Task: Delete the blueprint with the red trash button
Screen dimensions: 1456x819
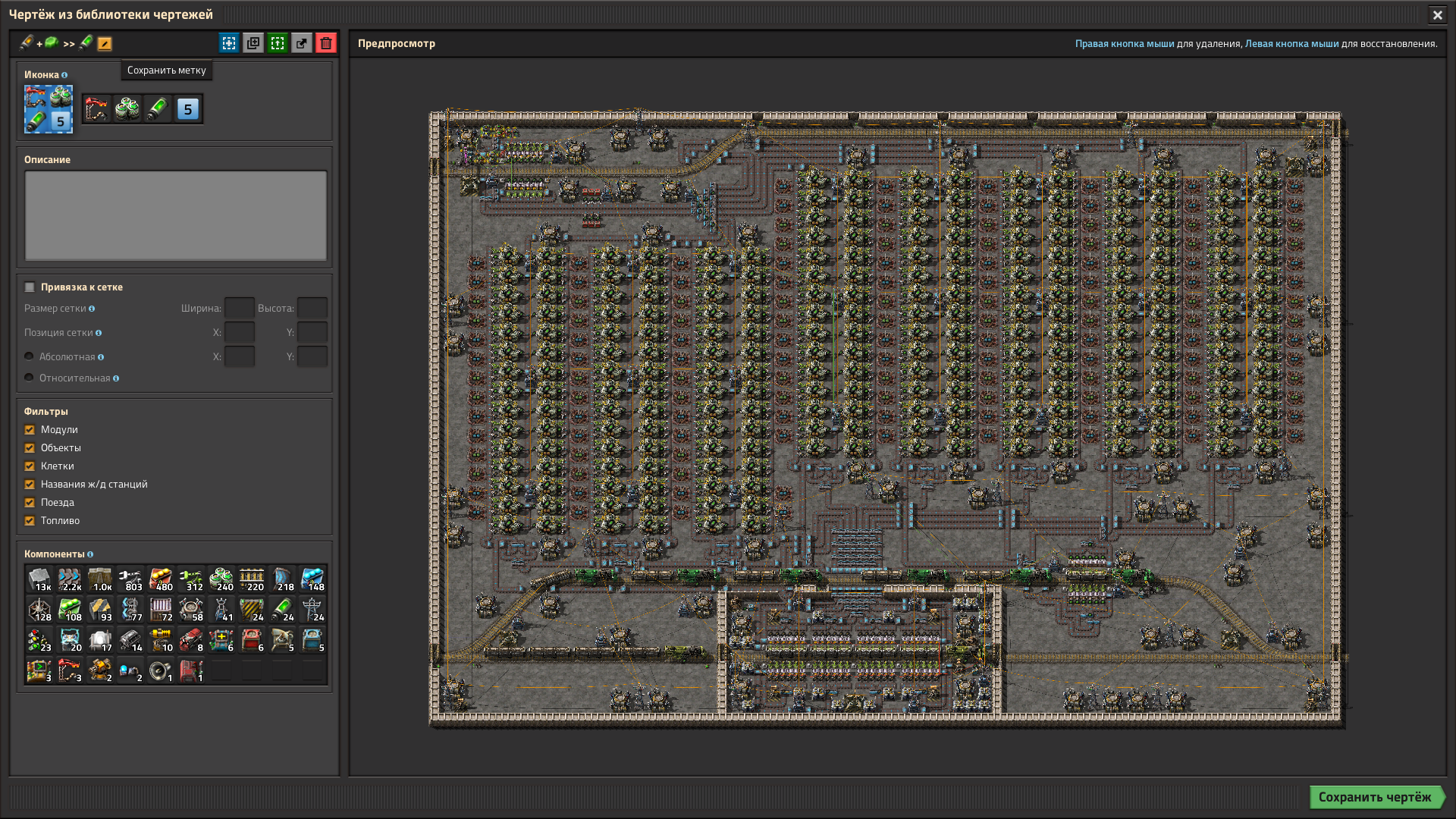Action: click(x=326, y=43)
